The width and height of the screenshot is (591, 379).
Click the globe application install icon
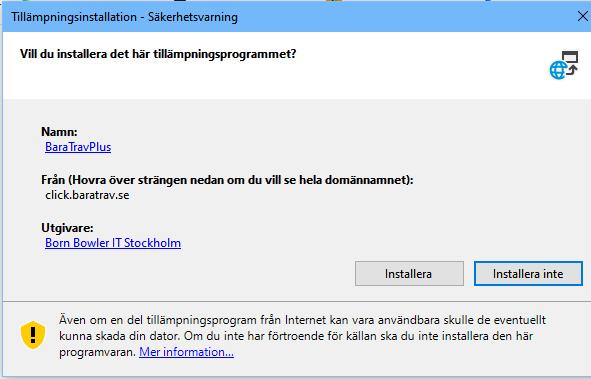point(563,65)
